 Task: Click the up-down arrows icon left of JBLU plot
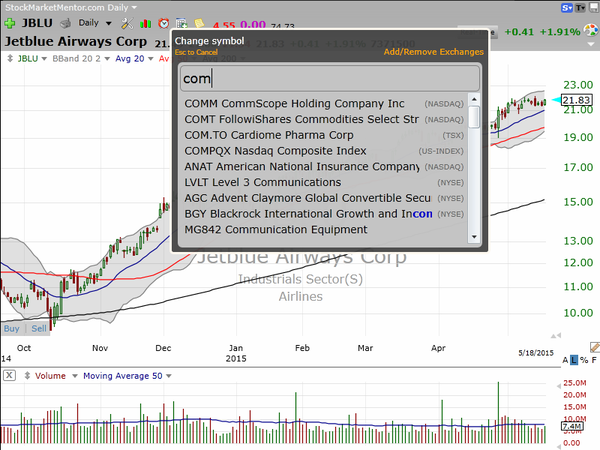click(x=10, y=59)
